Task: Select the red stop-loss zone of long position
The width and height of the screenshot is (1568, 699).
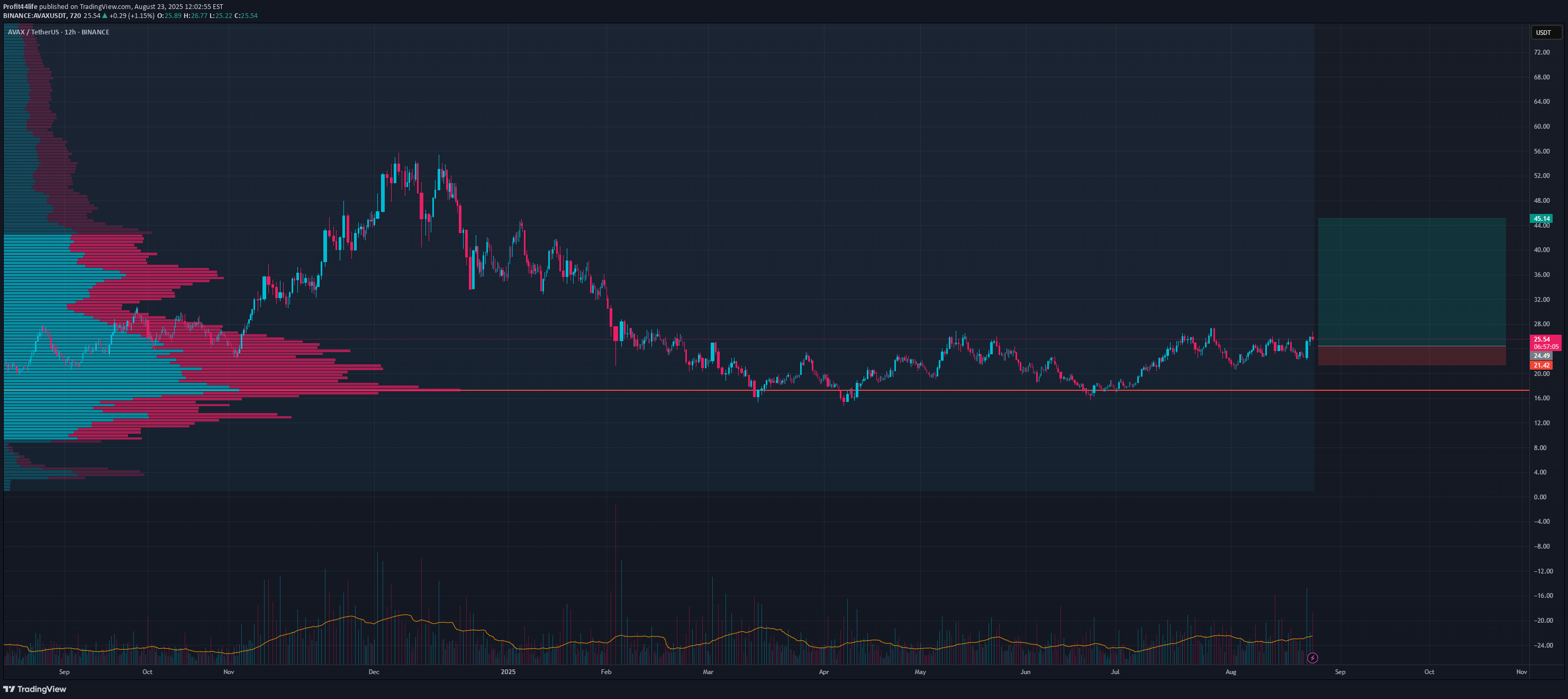Action: (x=1411, y=355)
